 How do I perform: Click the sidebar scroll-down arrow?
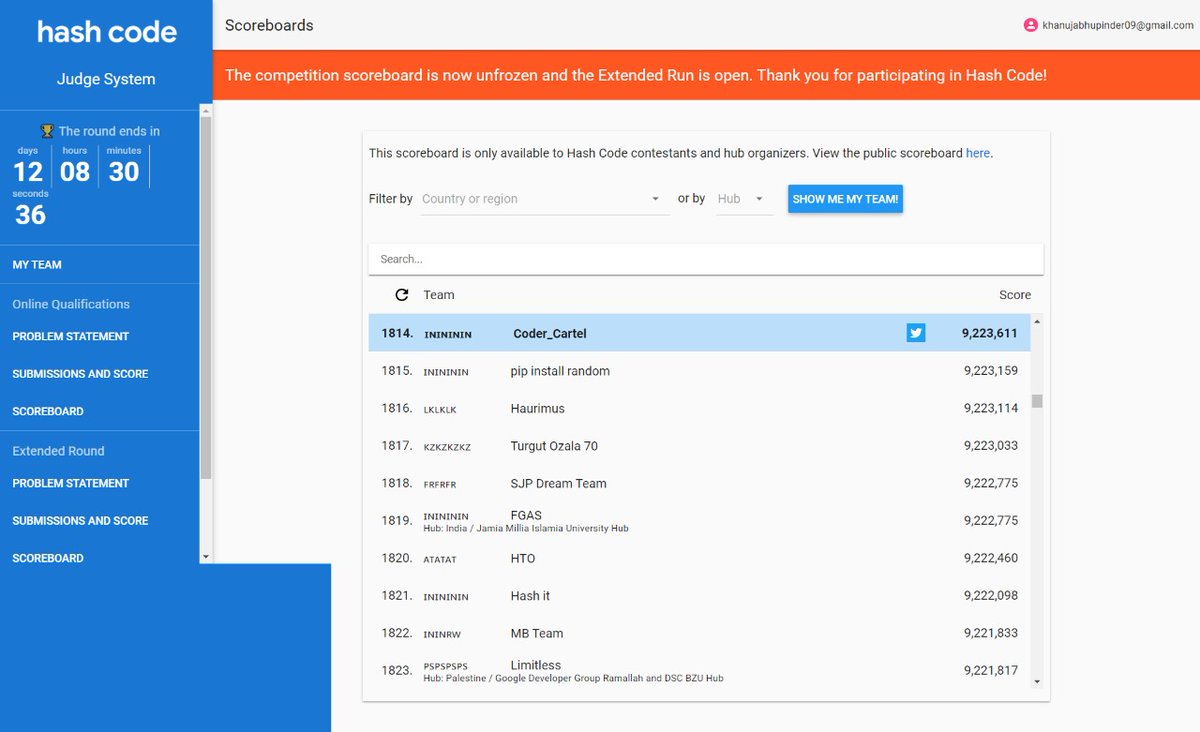tap(206, 556)
